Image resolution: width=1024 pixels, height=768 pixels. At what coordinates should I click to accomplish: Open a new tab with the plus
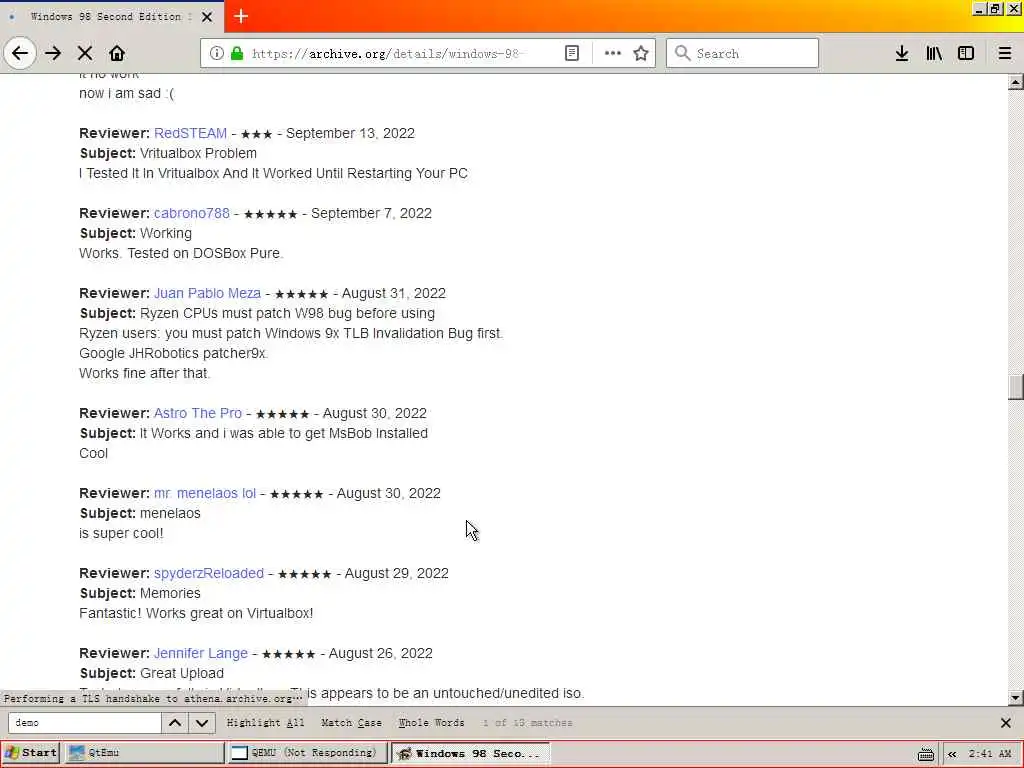[241, 16]
